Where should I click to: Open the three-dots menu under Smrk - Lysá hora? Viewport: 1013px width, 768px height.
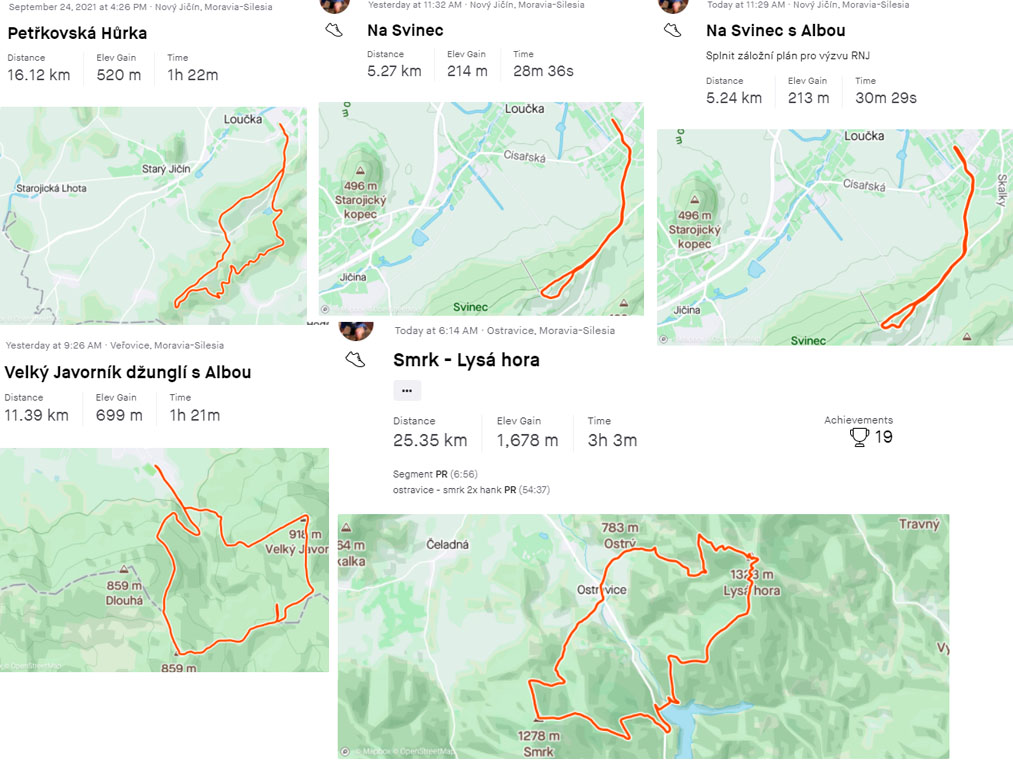coord(407,391)
